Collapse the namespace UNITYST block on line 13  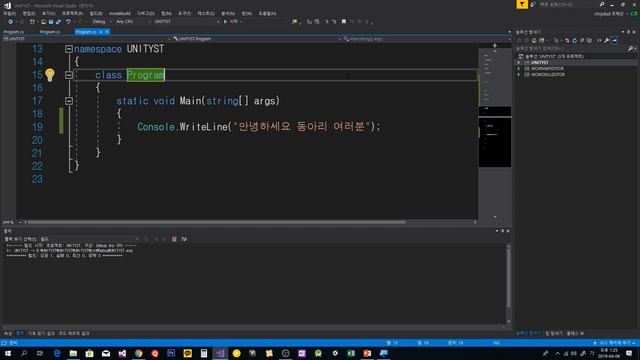[x=69, y=49]
